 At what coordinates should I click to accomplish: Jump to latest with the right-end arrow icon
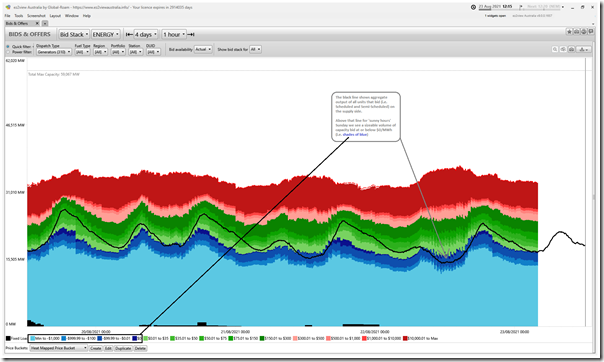(x=191, y=35)
